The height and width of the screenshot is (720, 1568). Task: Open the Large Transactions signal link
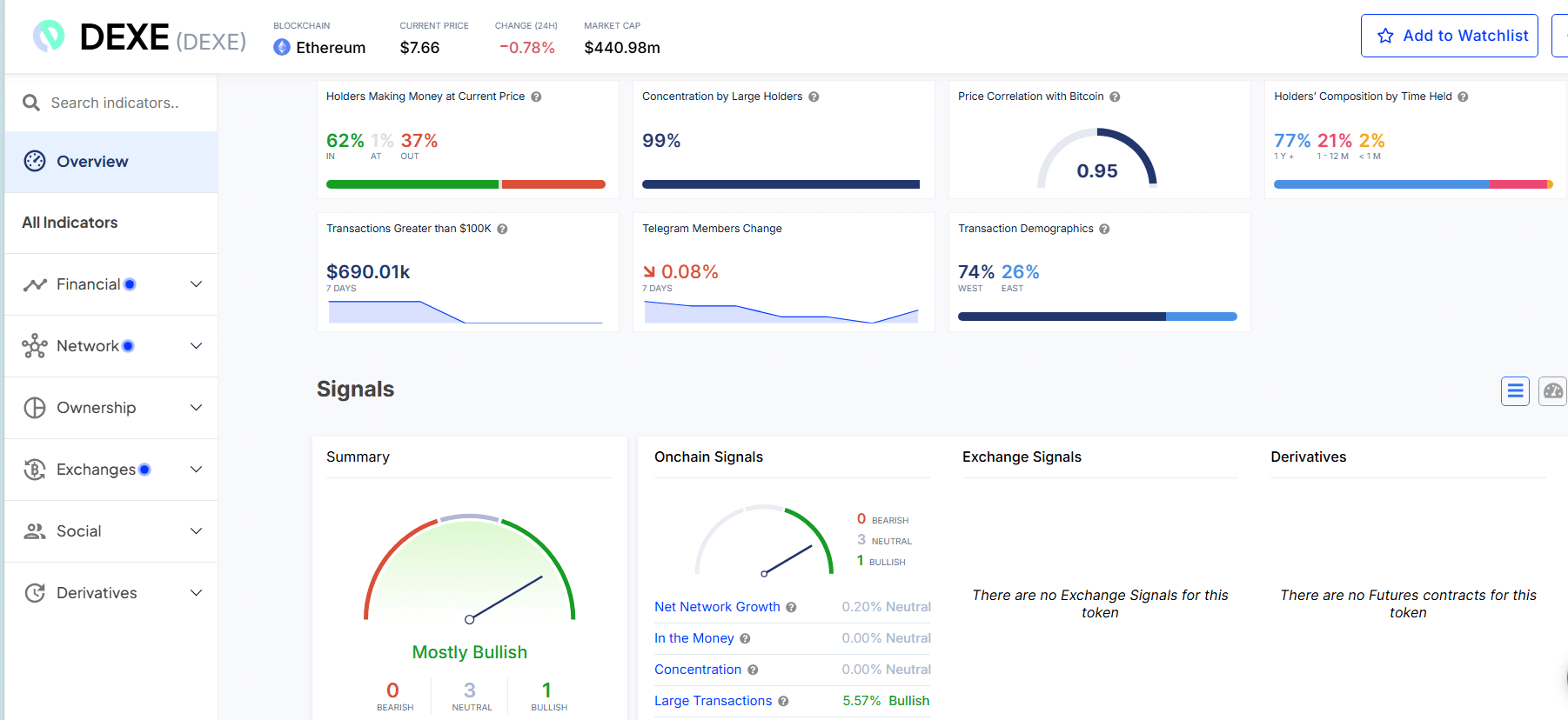pyautogui.click(x=713, y=701)
